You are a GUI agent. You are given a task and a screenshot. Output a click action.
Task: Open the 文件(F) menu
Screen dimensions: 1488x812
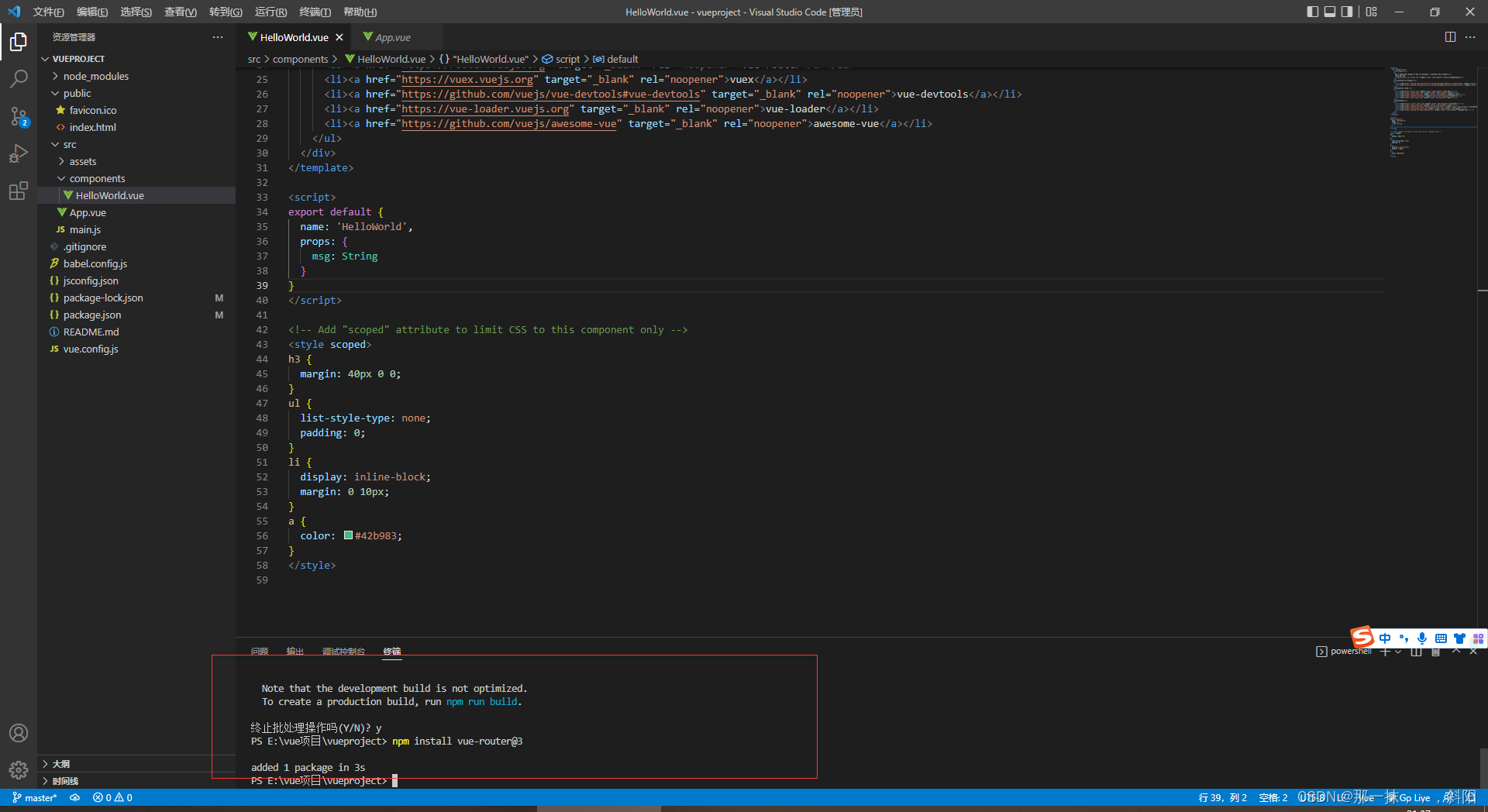pos(49,12)
